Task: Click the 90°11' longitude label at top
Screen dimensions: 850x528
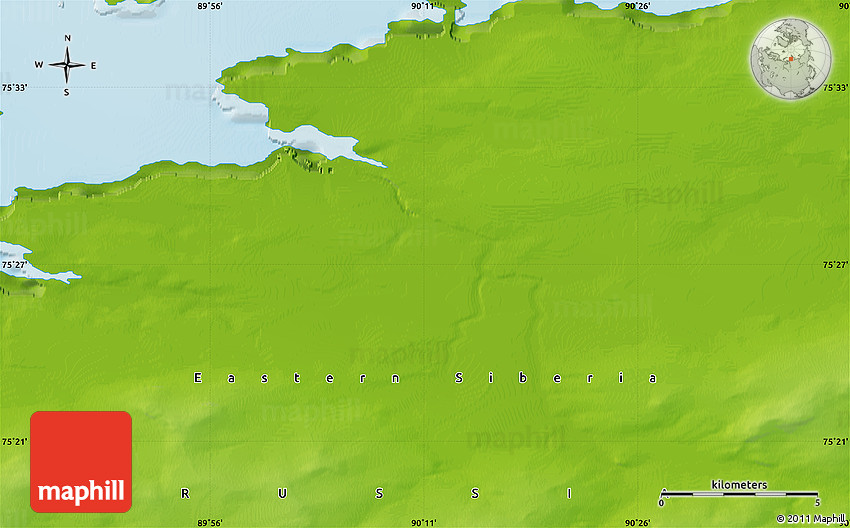Action: 423,6
